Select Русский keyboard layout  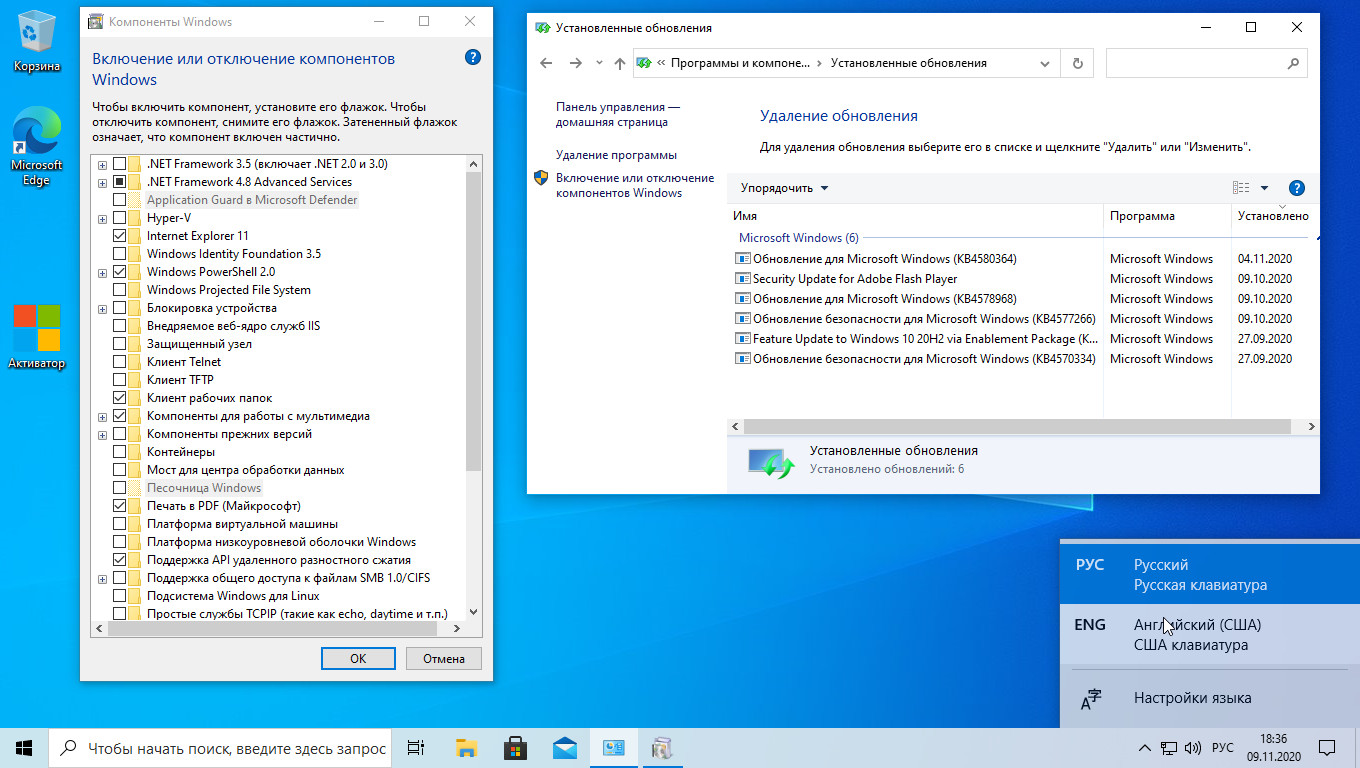(x=1210, y=575)
